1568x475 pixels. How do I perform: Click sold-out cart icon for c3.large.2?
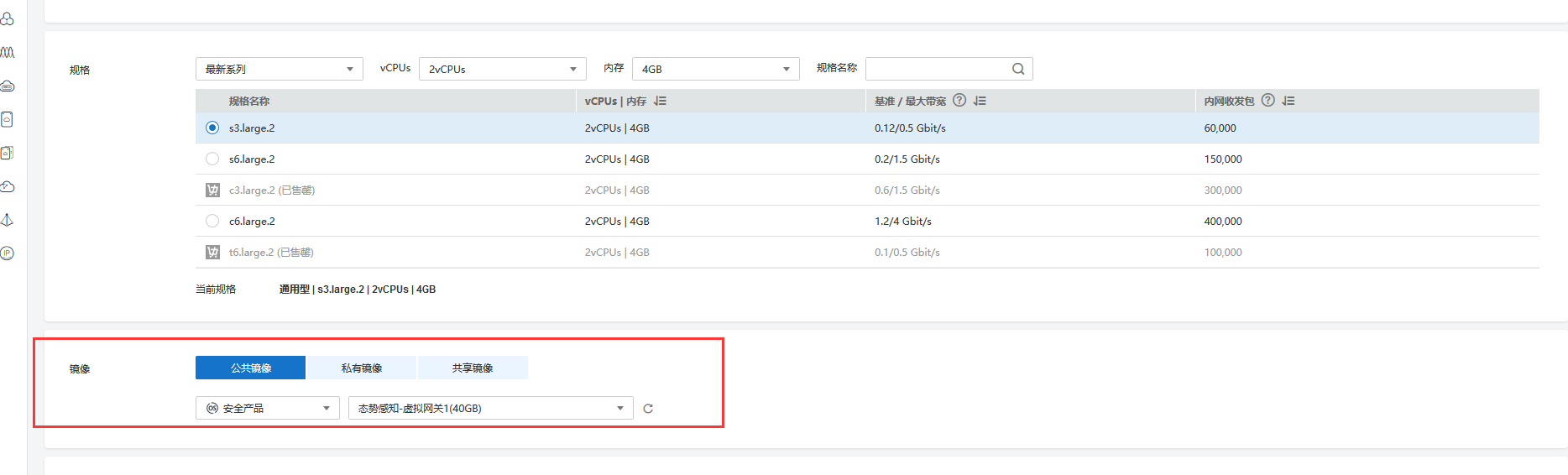pos(212,191)
